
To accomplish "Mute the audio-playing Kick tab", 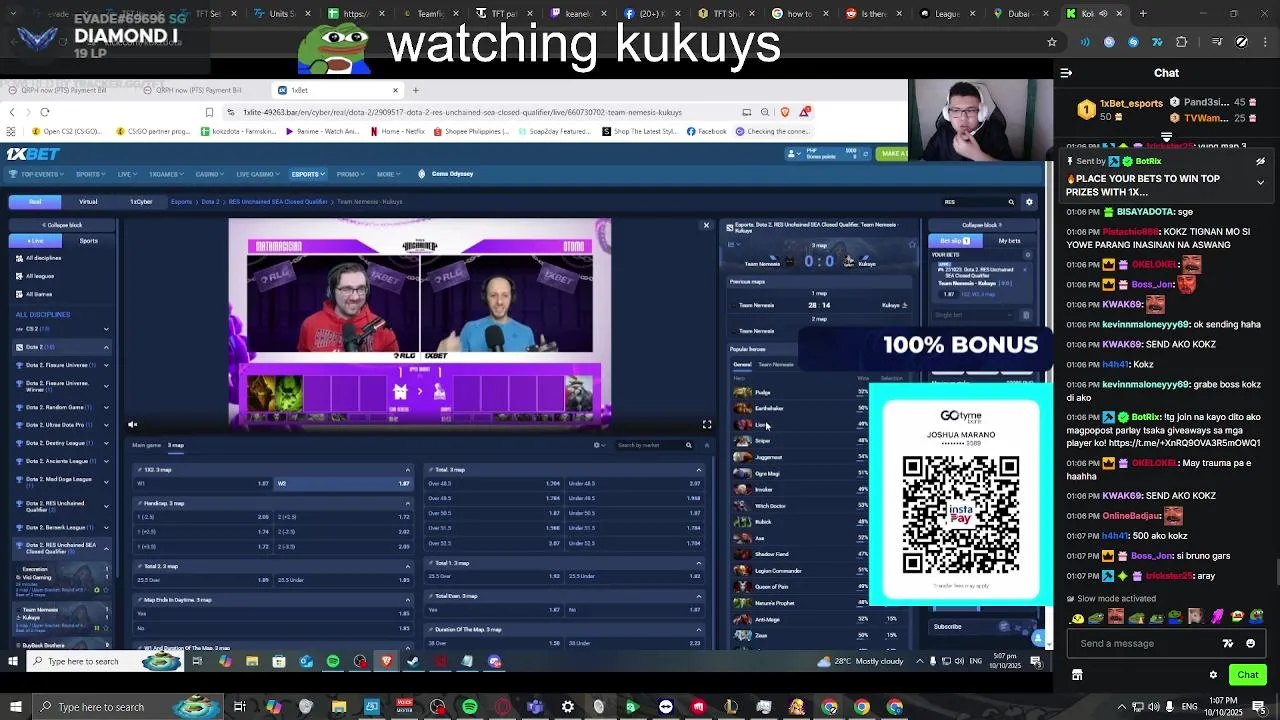I will [x=1101, y=14].
